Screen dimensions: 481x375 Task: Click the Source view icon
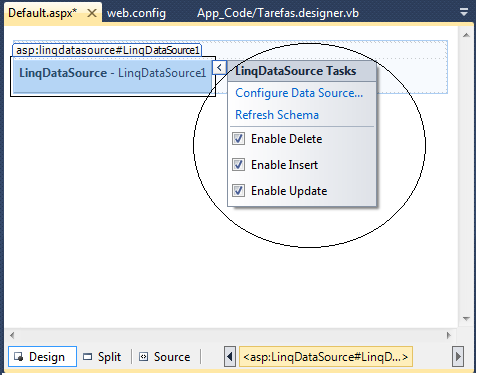[x=143, y=357]
